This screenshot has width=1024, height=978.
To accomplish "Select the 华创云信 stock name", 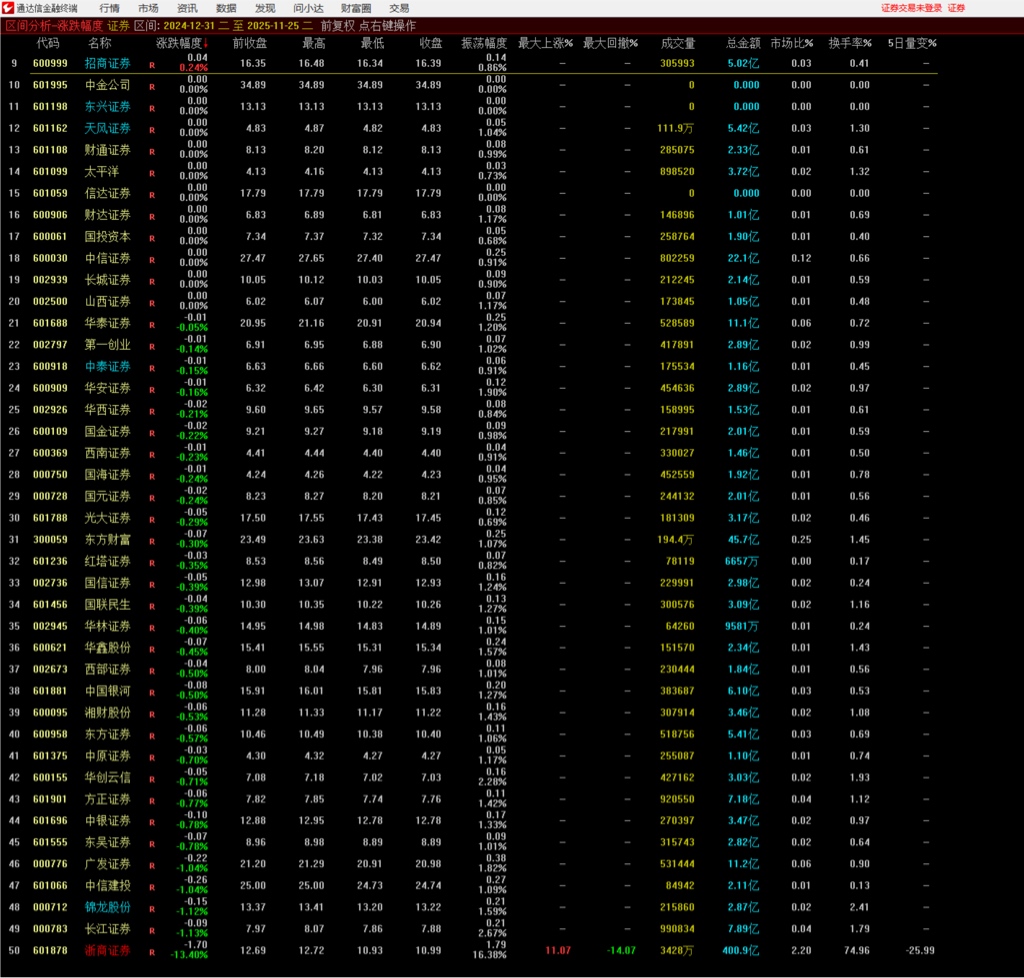I will pos(108,778).
